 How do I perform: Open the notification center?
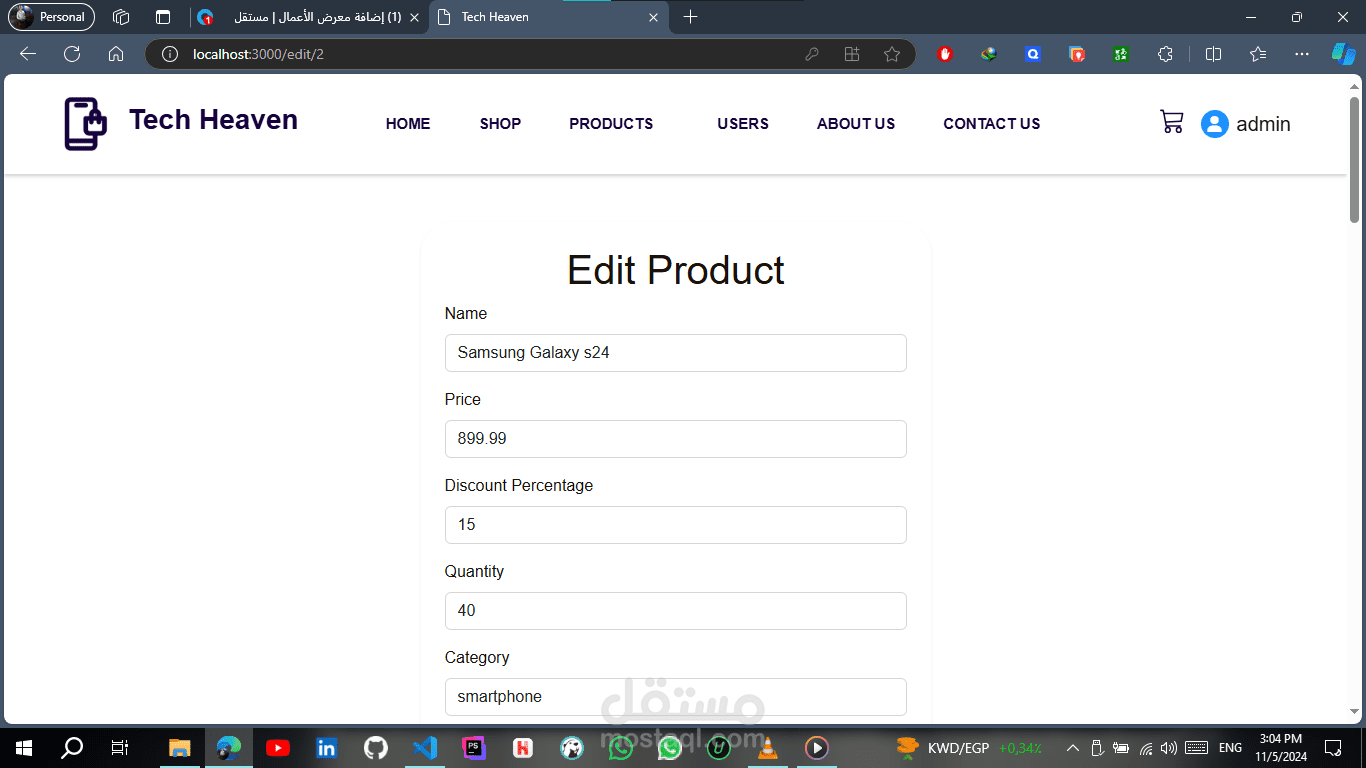(x=1333, y=747)
